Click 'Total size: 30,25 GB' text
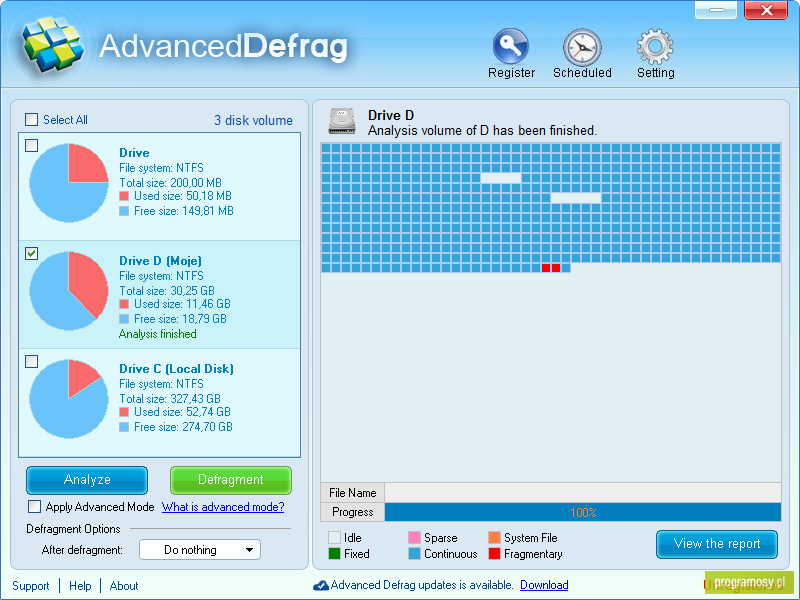 pyautogui.click(x=167, y=291)
